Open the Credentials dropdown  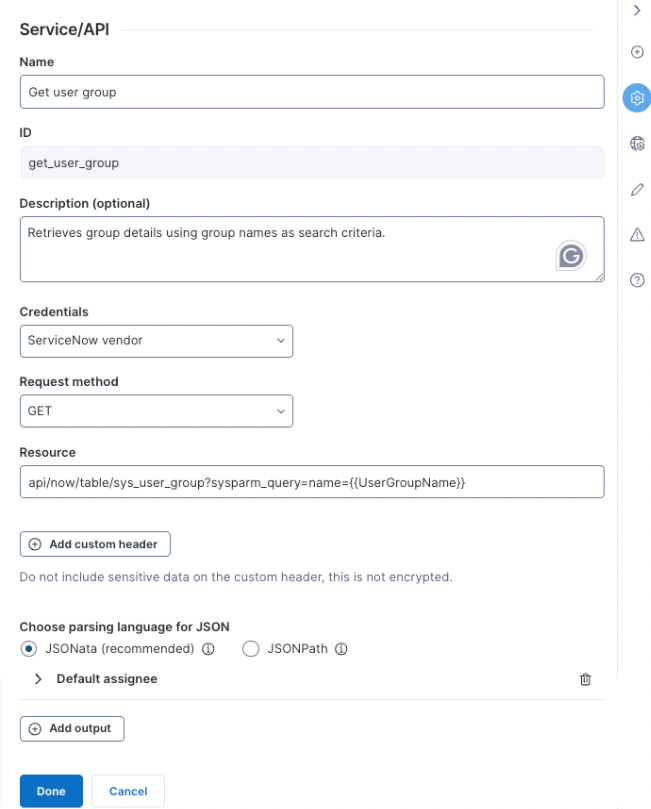tap(156, 341)
